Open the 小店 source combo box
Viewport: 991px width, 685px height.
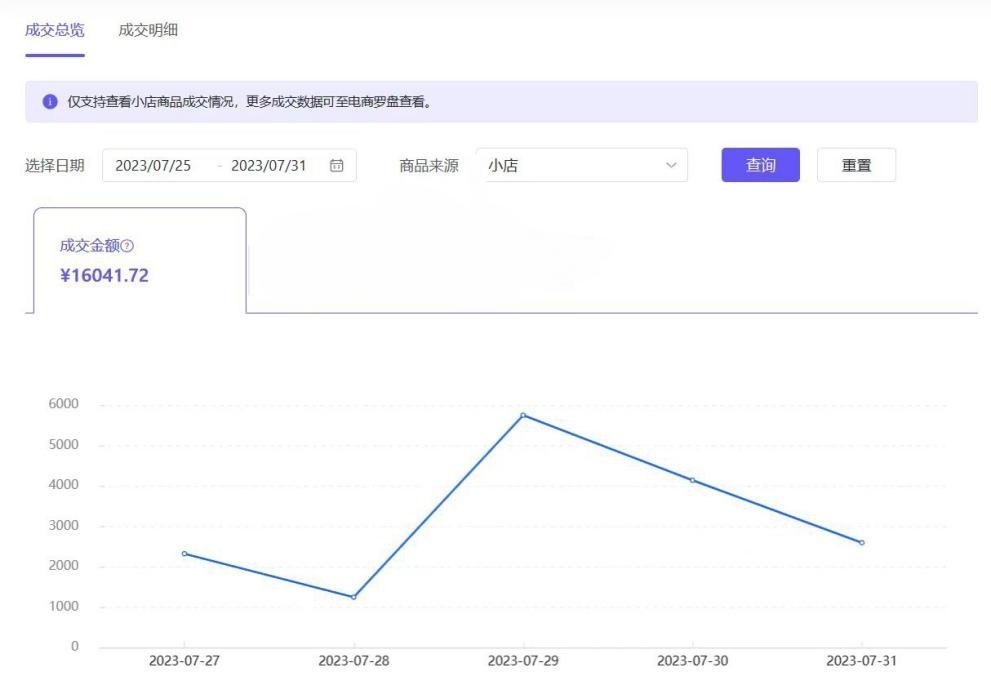pos(581,166)
